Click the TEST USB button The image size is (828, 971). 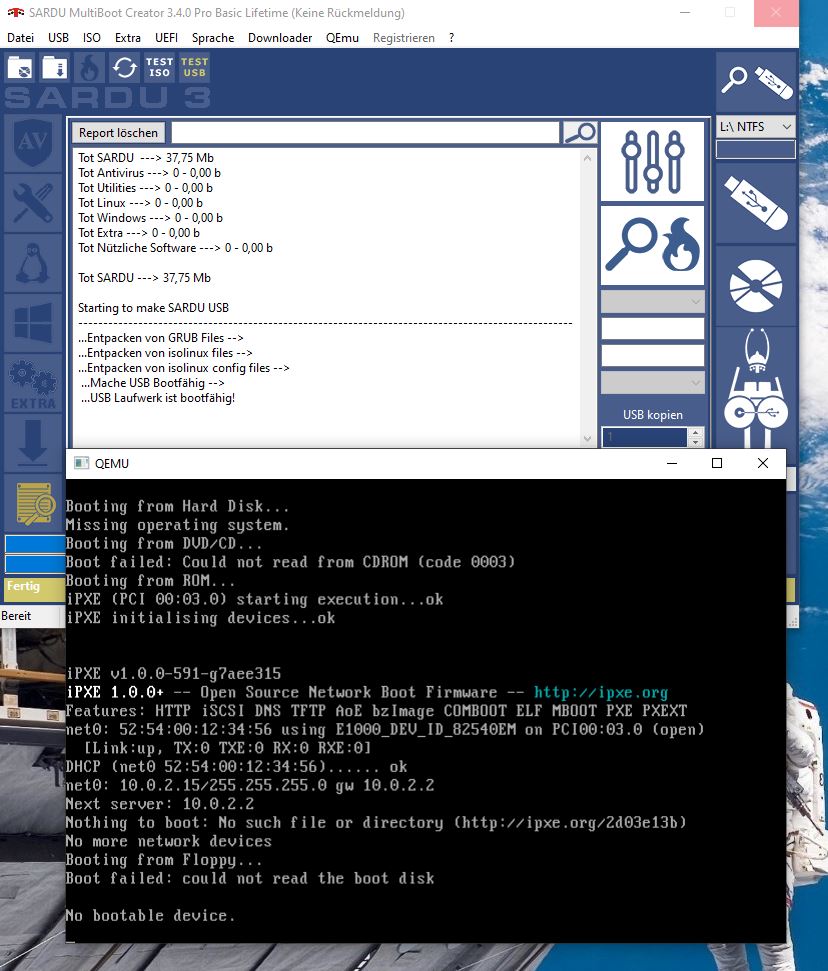[194, 67]
